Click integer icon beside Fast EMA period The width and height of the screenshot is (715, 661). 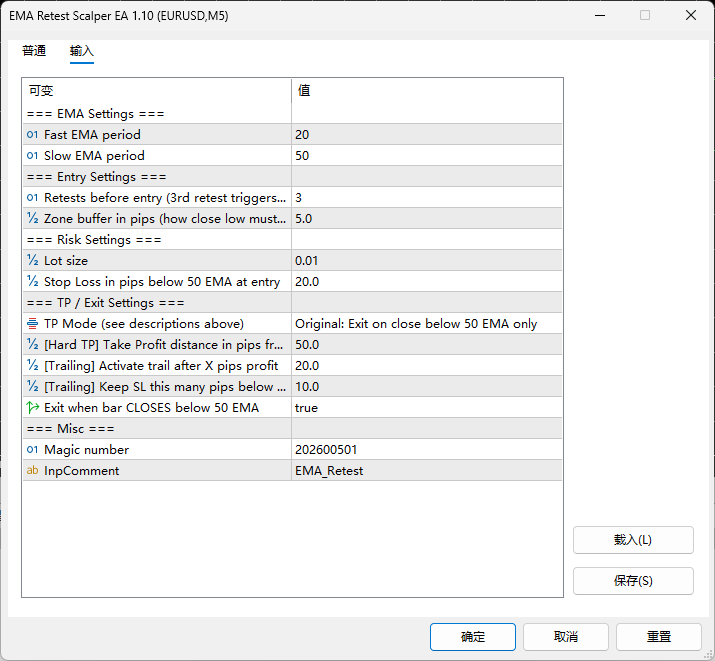pos(32,134)
